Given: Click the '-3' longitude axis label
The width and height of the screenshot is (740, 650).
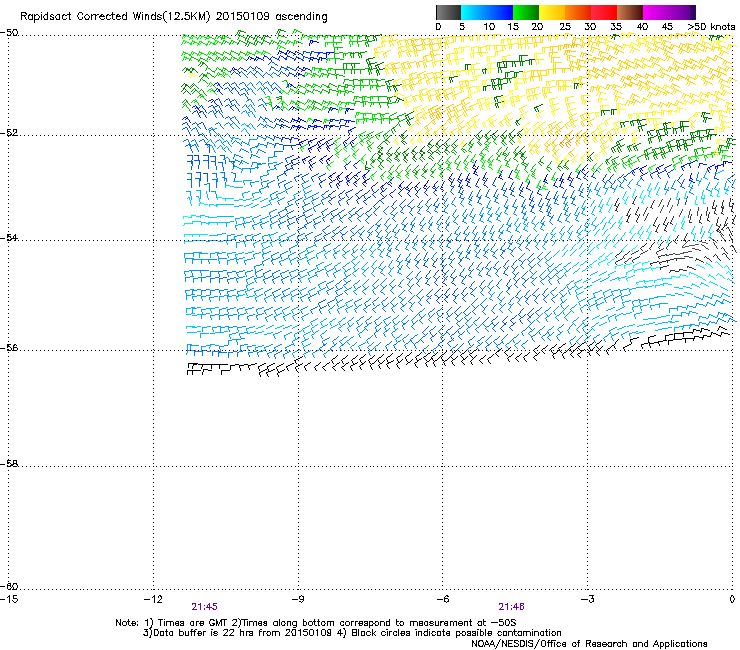Looking at the screenshot, I should (587, 599).
